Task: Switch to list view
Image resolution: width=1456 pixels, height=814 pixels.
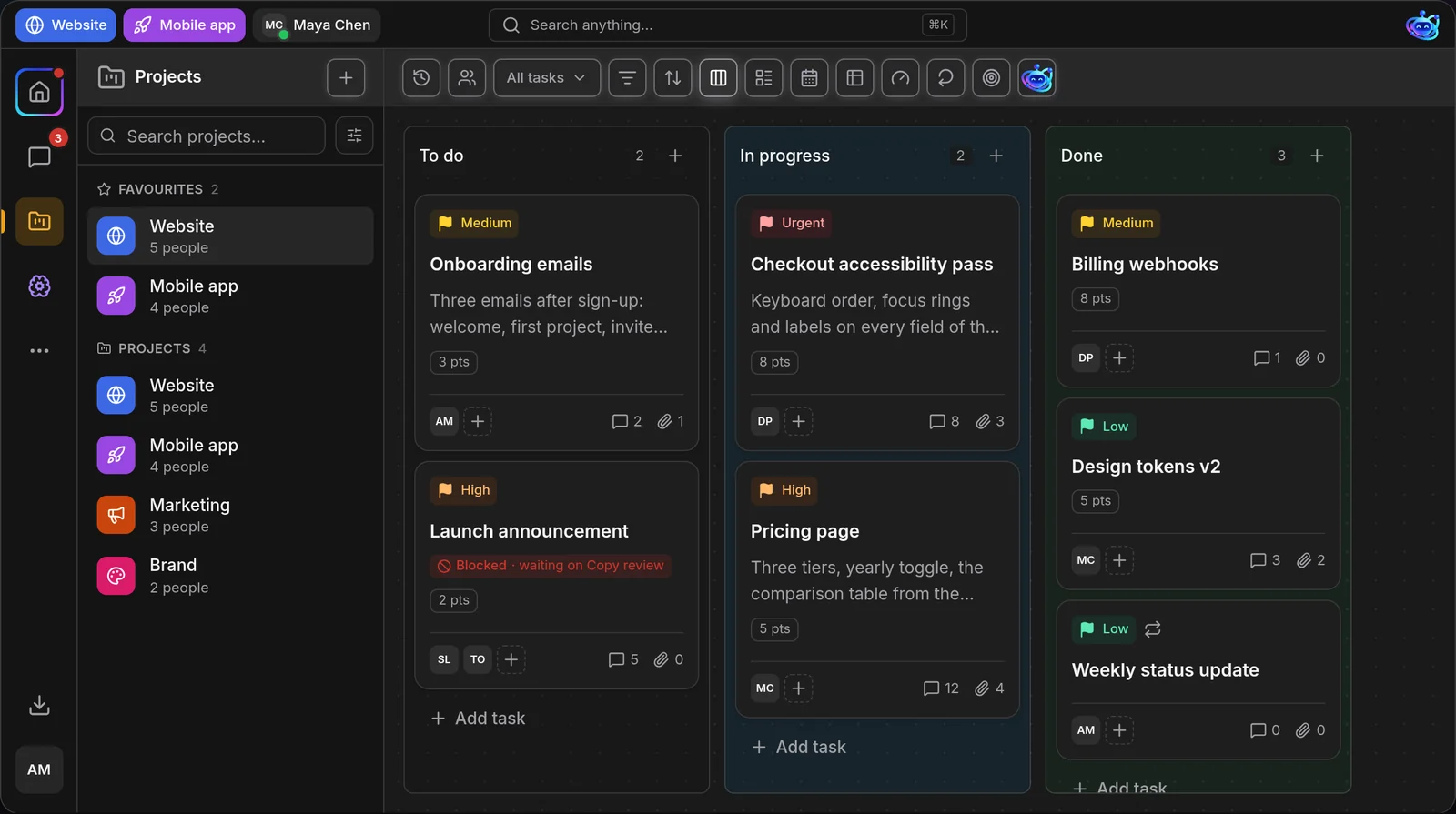Action: tap(763, 78)
